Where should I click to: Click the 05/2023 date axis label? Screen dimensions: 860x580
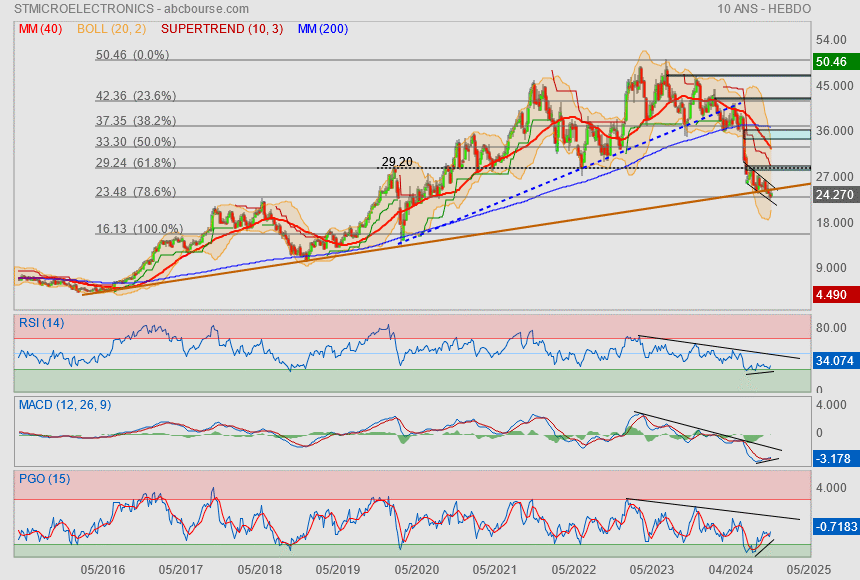coord(652,570)
